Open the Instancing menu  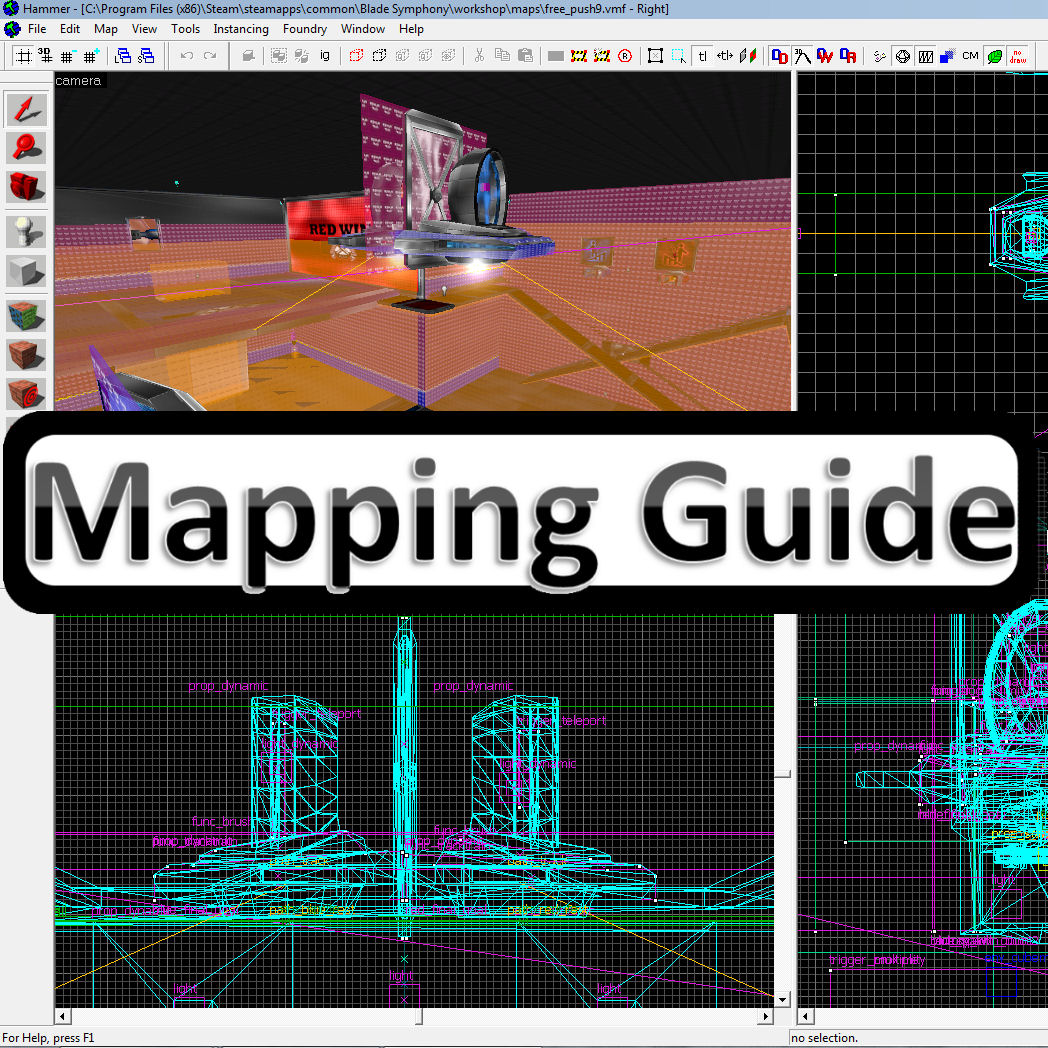(241, 29)
